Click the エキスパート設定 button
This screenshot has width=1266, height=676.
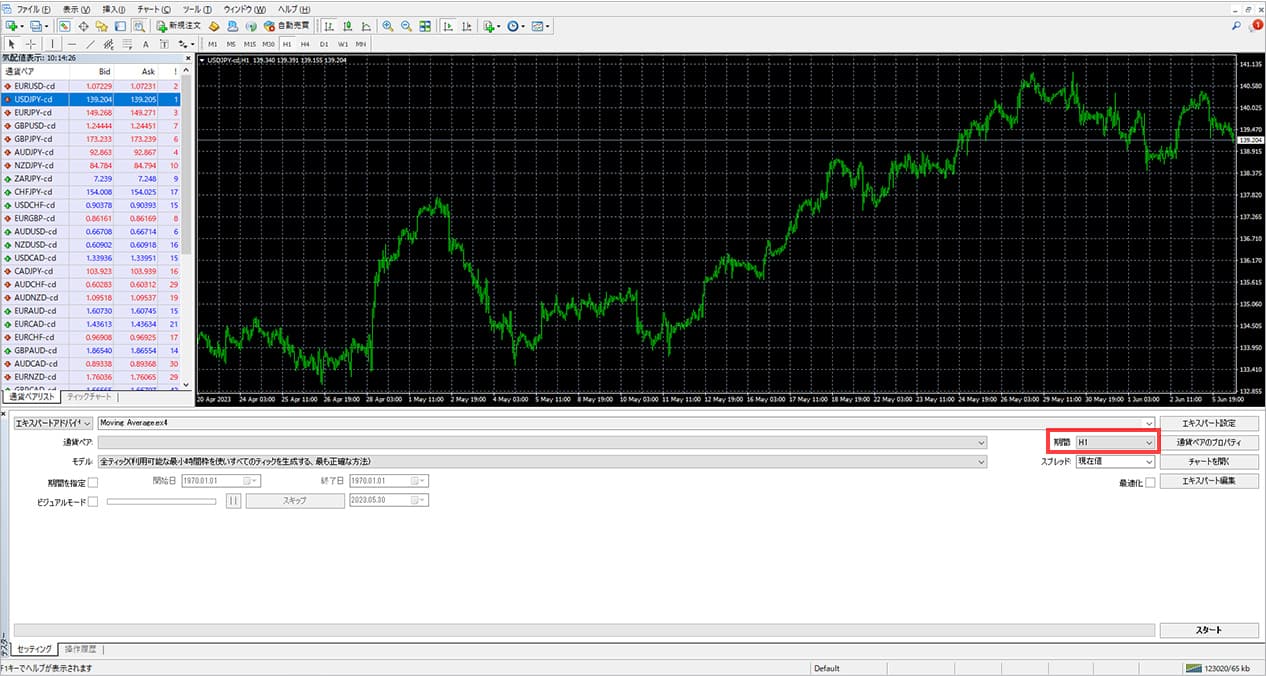(1208, 424)
